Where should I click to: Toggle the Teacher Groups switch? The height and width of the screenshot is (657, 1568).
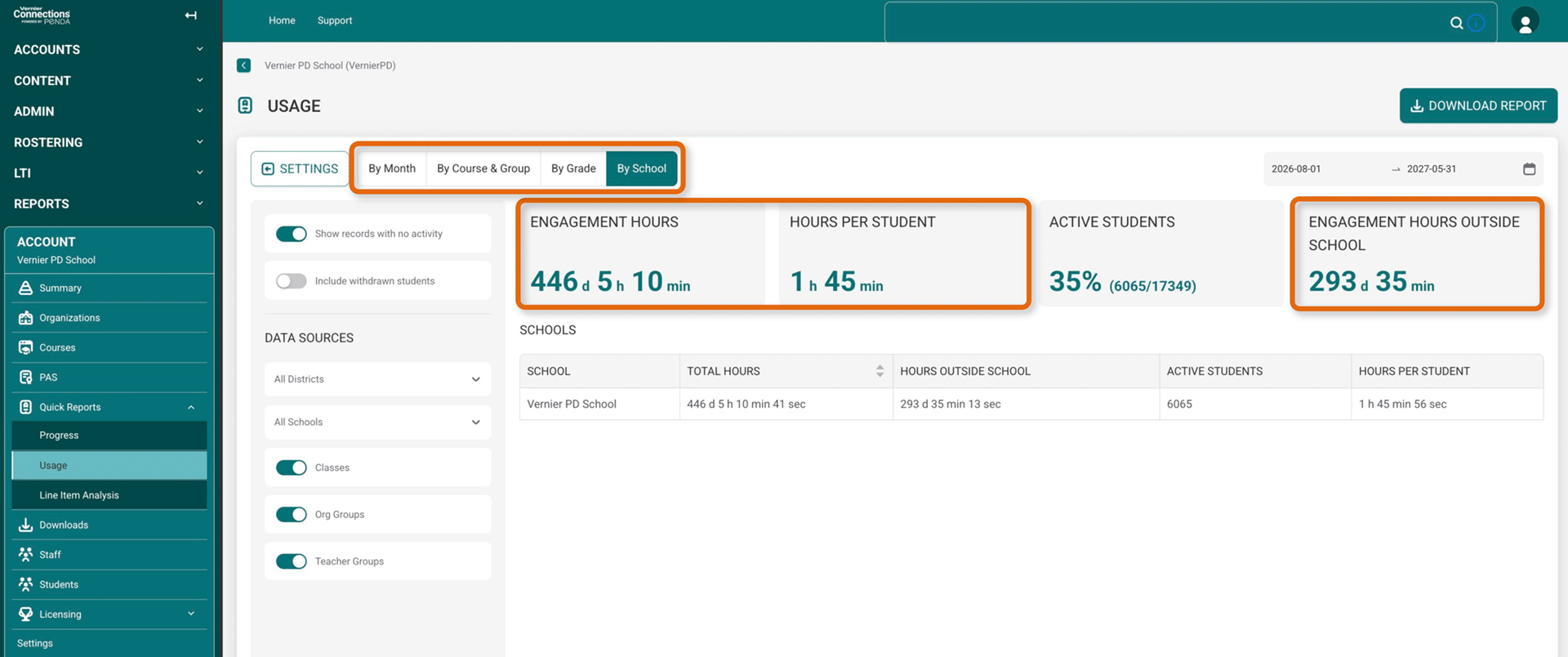291,561
